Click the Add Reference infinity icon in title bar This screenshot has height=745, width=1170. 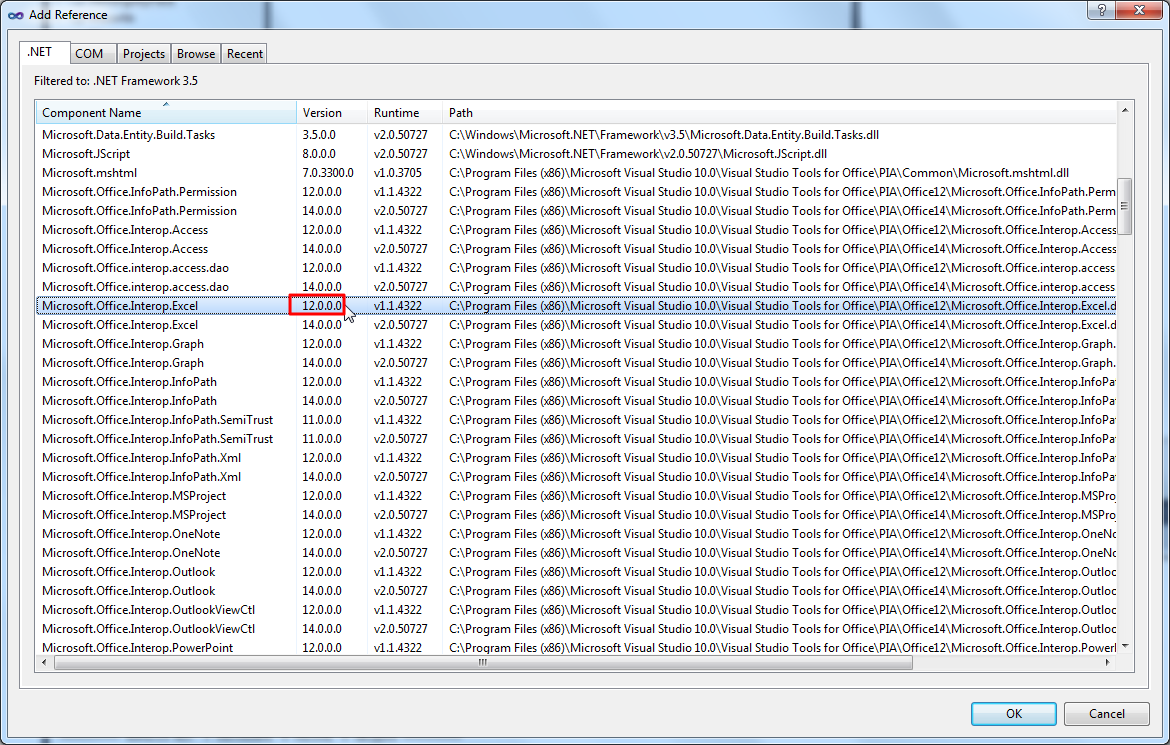click(x=16, y=15)
